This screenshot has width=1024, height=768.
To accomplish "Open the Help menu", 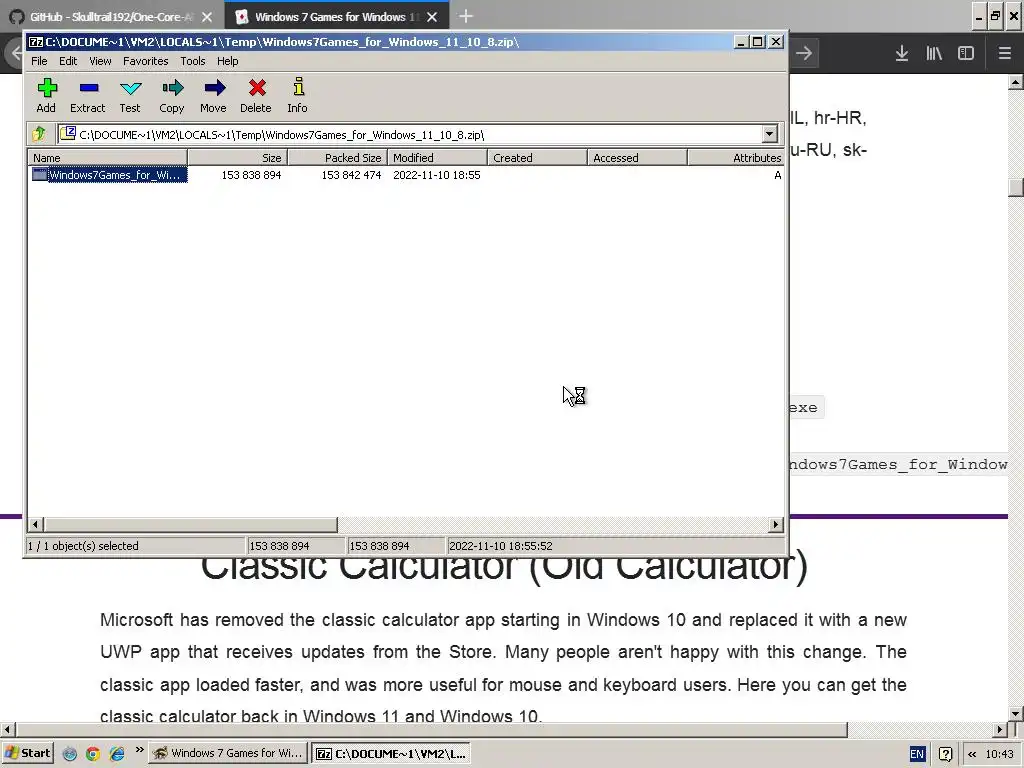I will [x=227, y=61].
